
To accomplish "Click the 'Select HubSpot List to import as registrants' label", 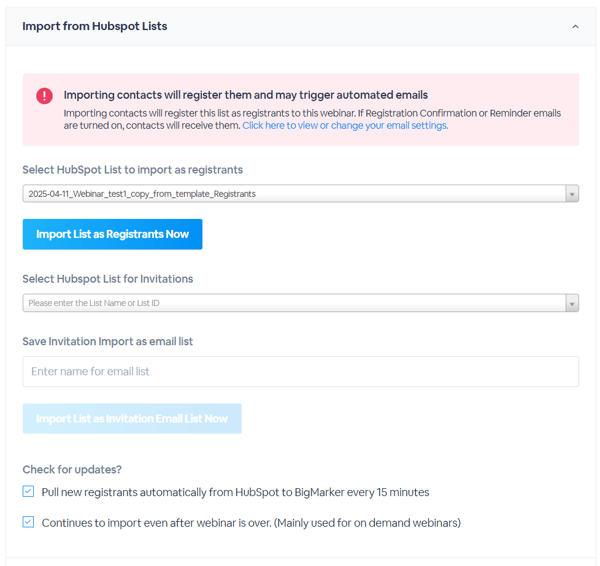I will point(132,170).
